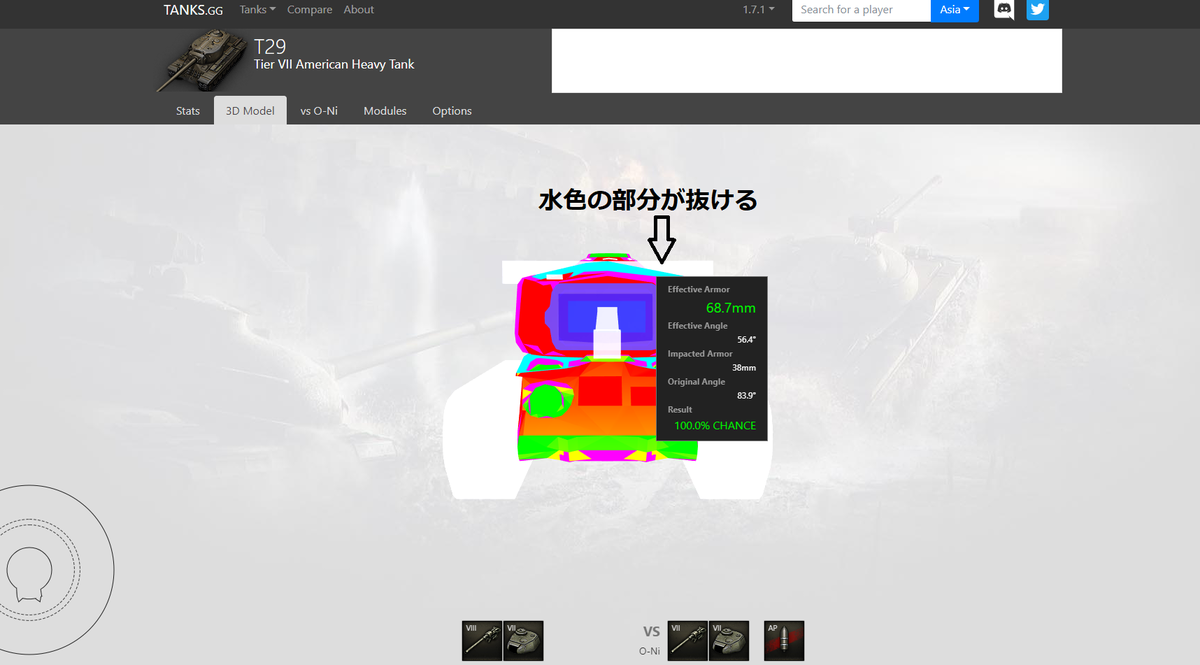The height and width of the screenshot is (665, 1200).
Task: Click the Compare menu item
Action: tap(309, 9)
